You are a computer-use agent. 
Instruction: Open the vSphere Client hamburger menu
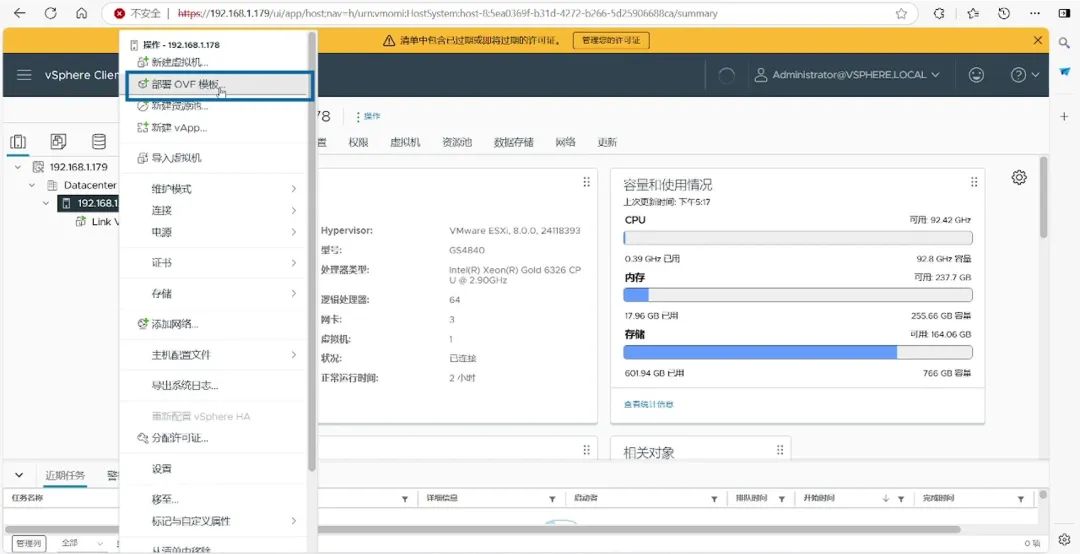[24, 74]
